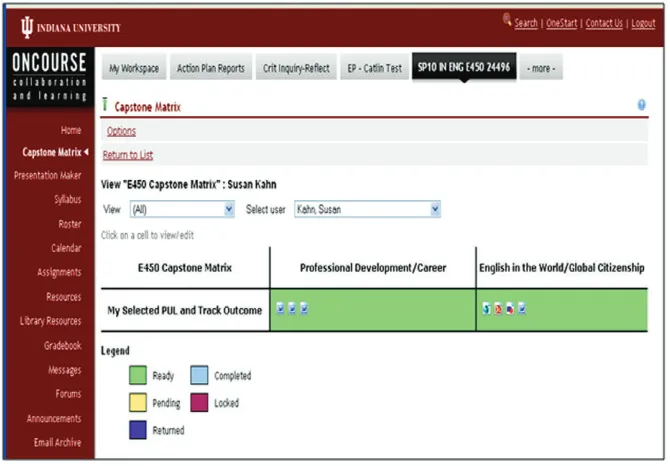Open first document icon in Professional Development cell
Screen dimensions: 670x466
280,308
